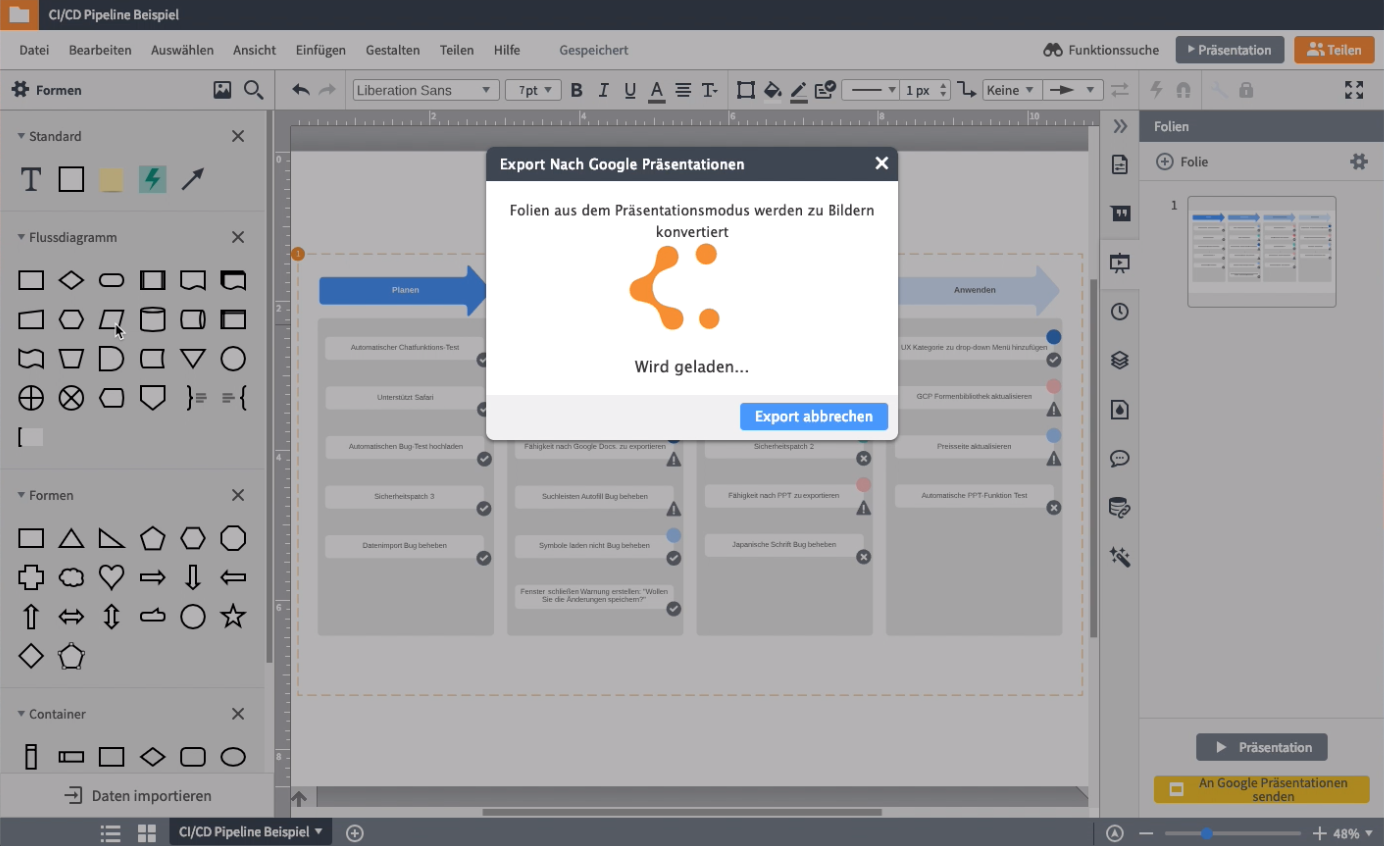1384x846 pixels.
Task: Select slide 1 thumbnail in Folien panel
Action: 1261,251
